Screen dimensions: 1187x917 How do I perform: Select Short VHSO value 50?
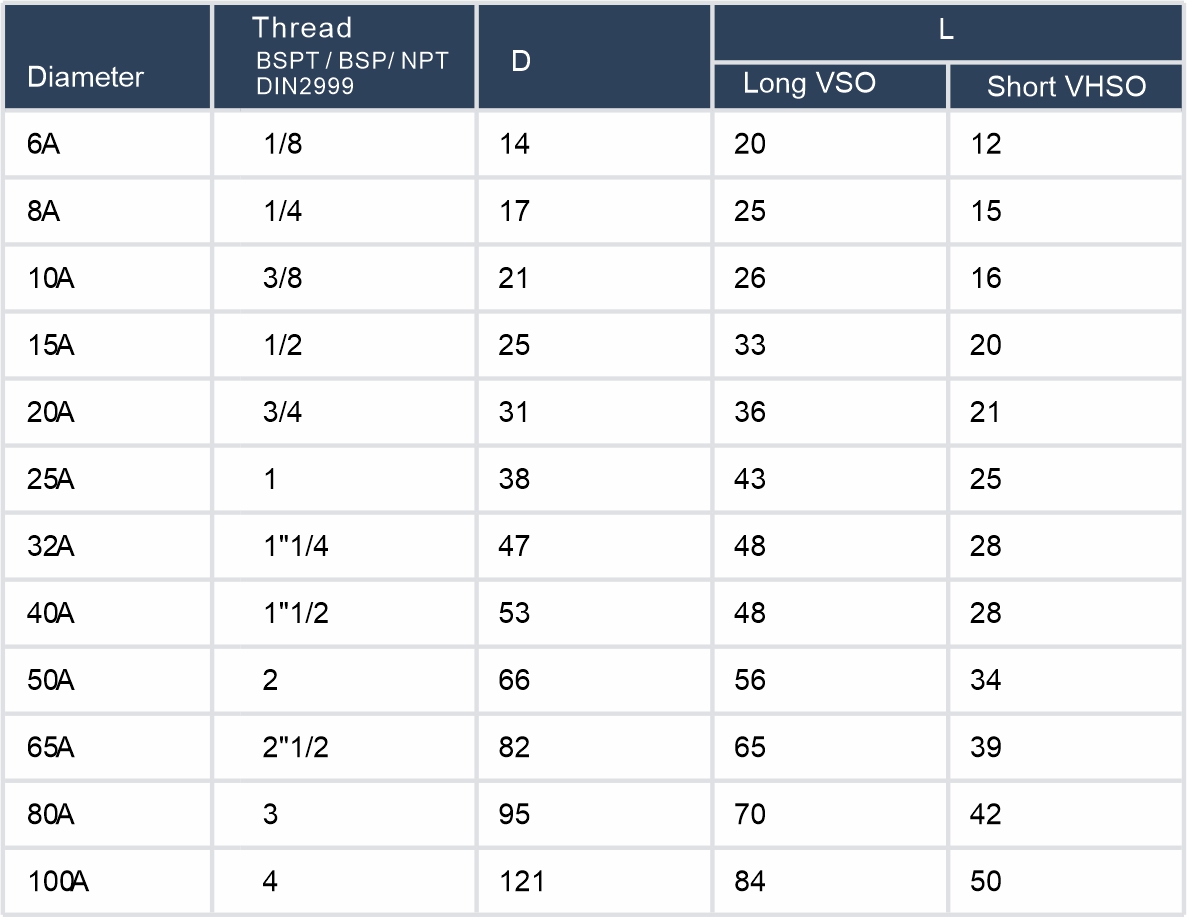coord(985,881)
